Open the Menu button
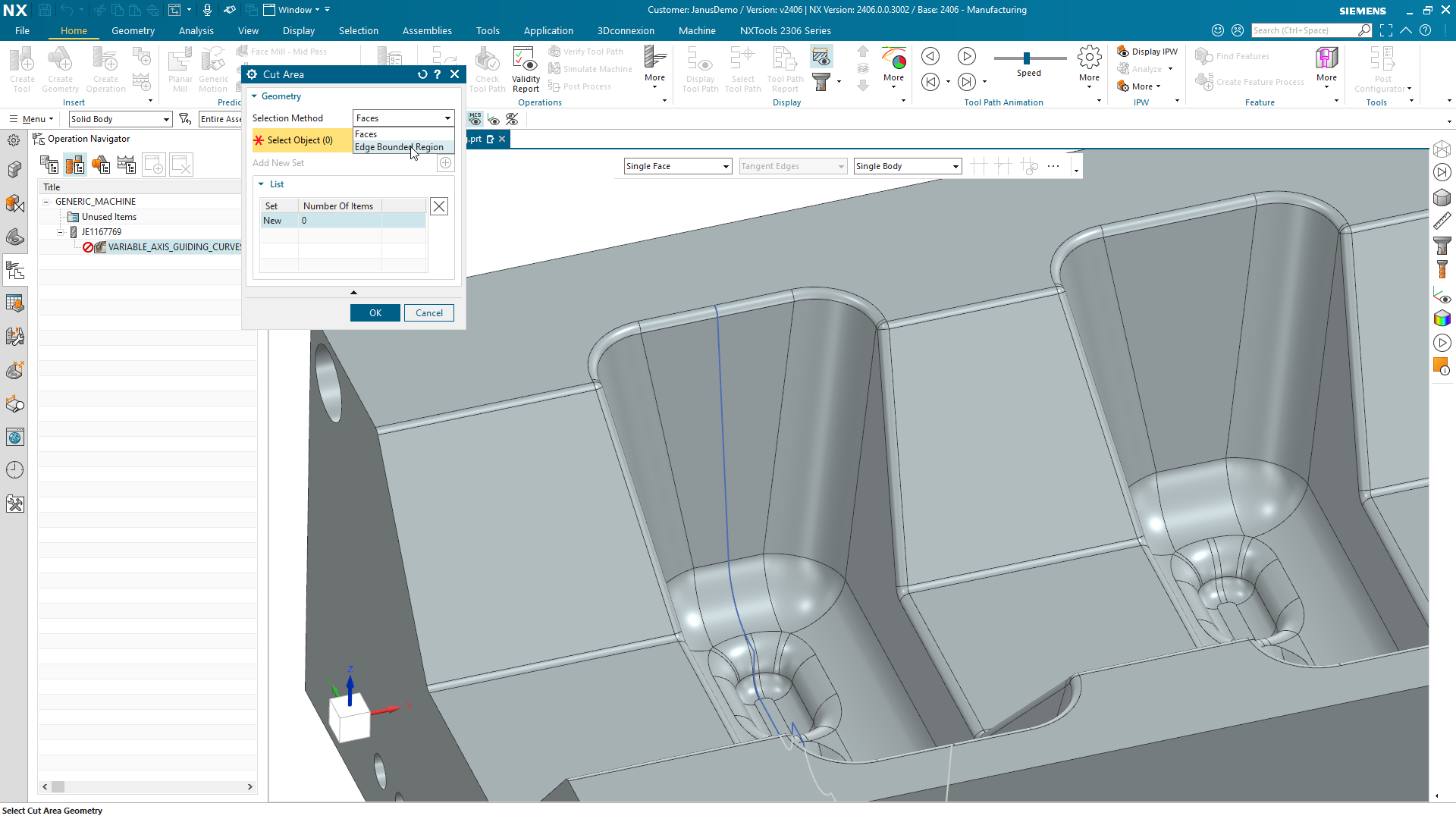 click(32, 119)
